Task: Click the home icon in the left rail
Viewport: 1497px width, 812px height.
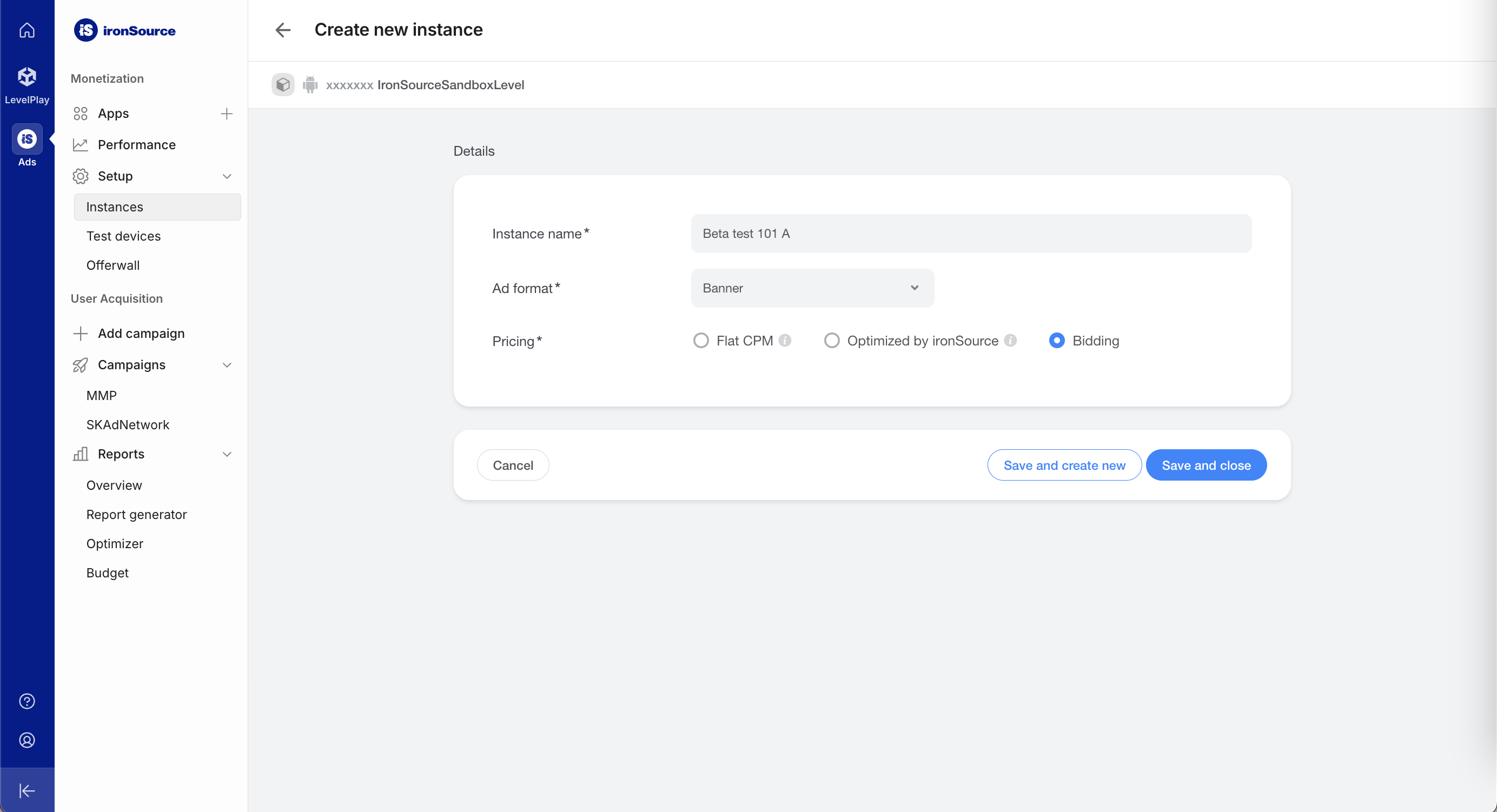Action: tap(27, 30)
